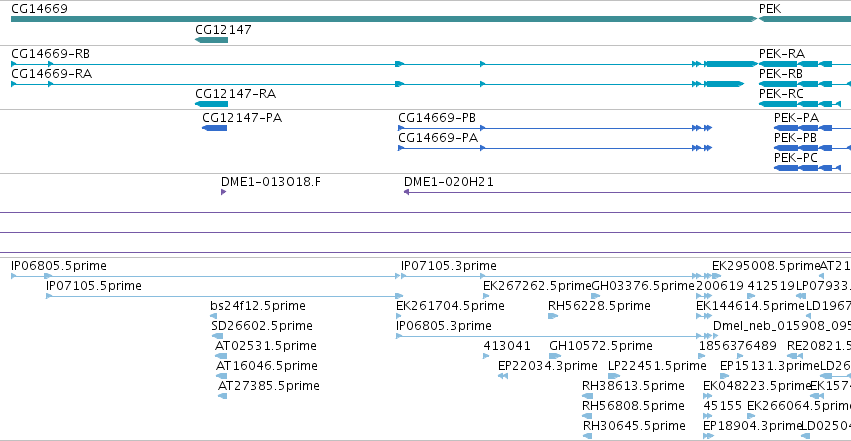Select the EP22034.3prime EST arrows
This screenshot has height=441, width=851.
click(x=503, y=376)
